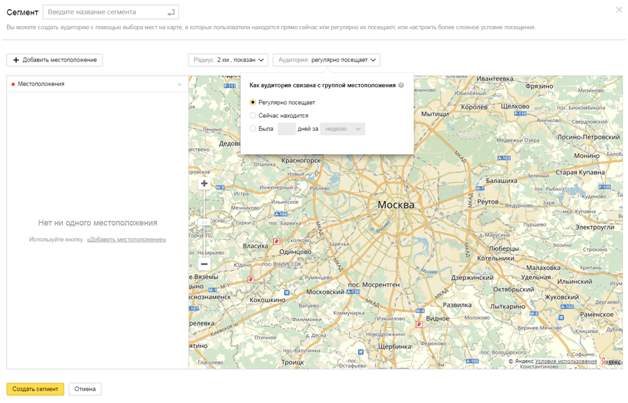The height and width of the screenshot is (403, 628).
Task: Click the days count input field
Action: 286,129
